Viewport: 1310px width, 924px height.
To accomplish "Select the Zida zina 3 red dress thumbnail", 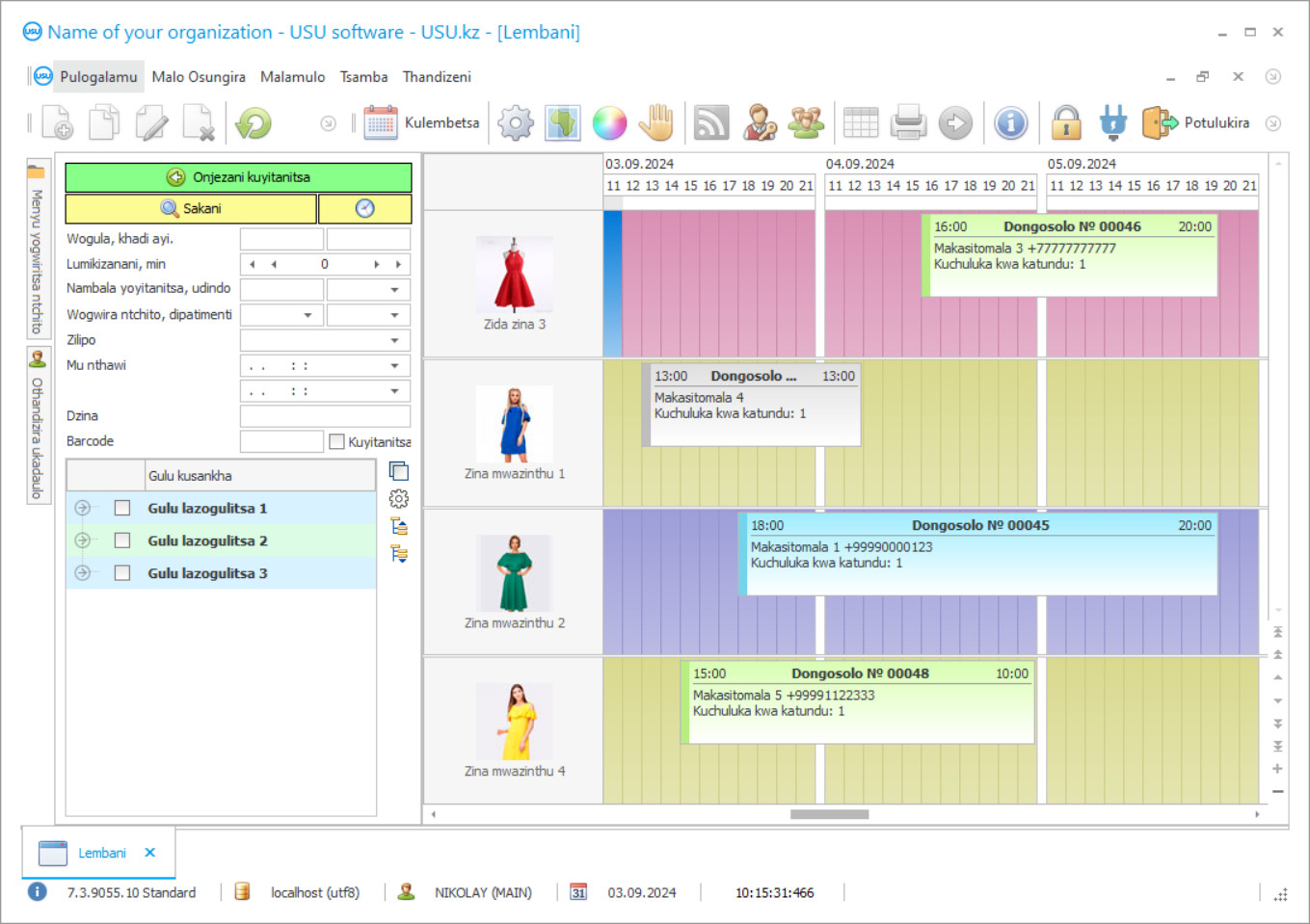I will pyautogui.click(x=515, y=274).
